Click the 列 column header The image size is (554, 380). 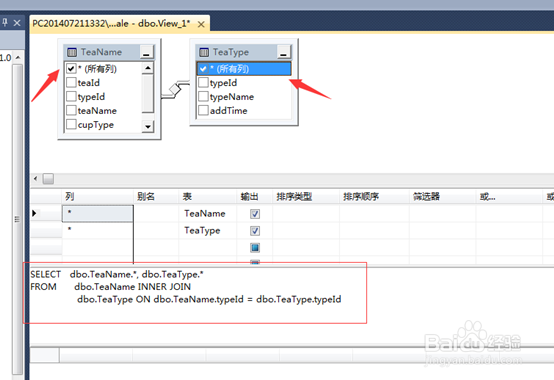[98, 196]
